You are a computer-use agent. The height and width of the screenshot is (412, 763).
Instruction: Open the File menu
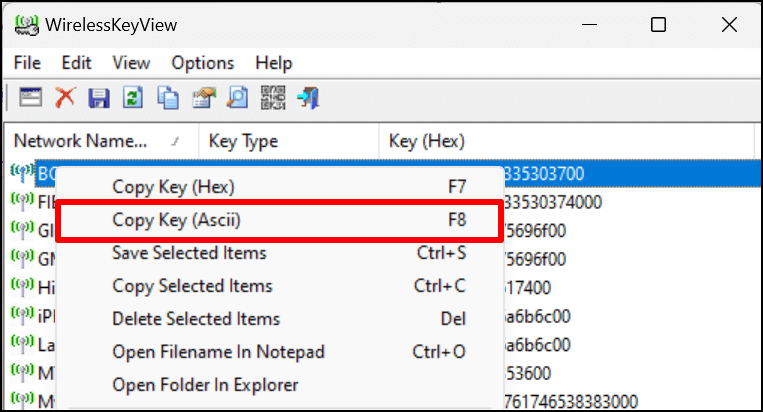(27, 62)
